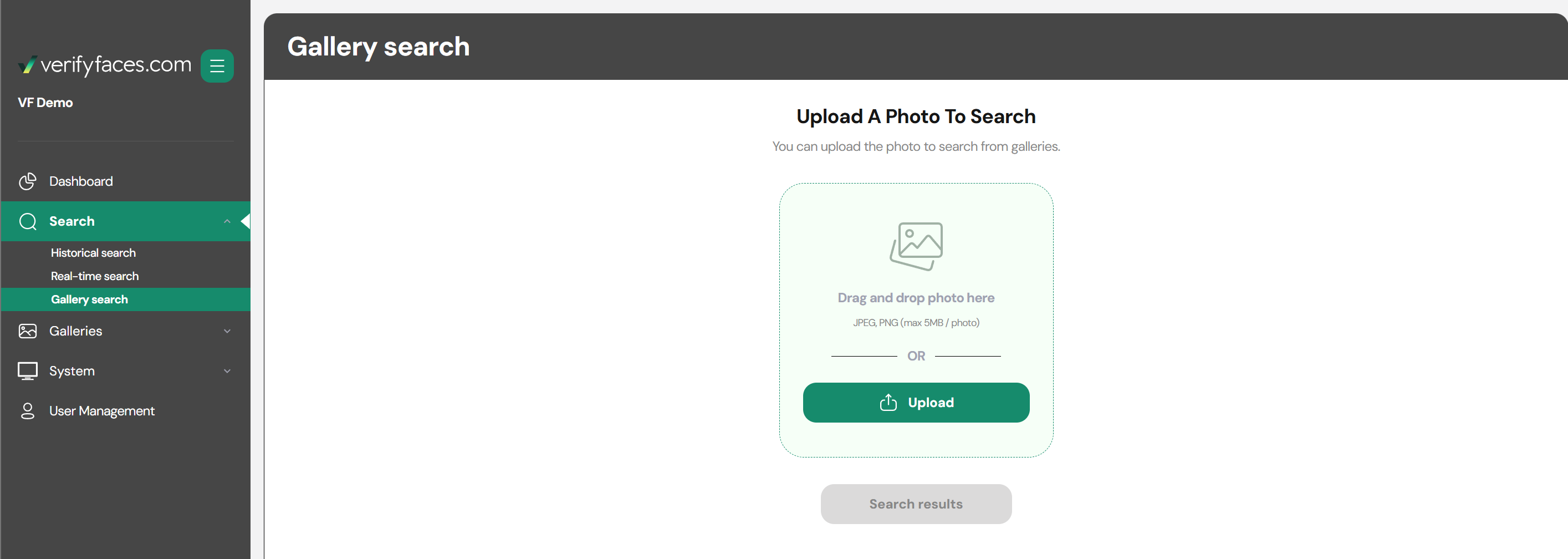Open User Management section
The width and height of the screenshot is (1568, 559).
click(x=101, y=411)
